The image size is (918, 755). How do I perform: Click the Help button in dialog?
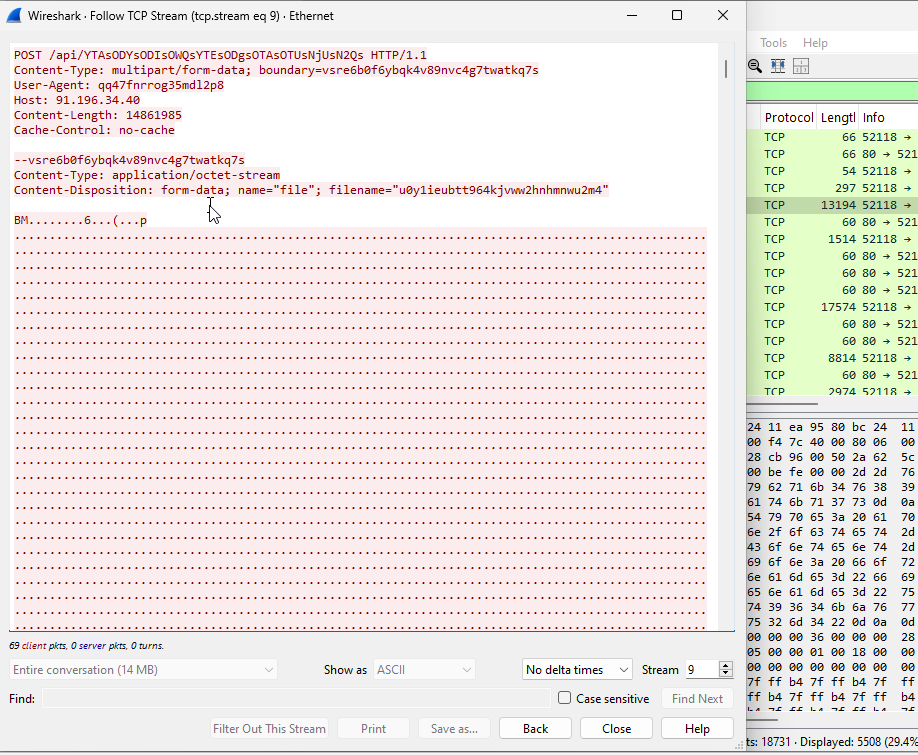click(x=697, y=729)
